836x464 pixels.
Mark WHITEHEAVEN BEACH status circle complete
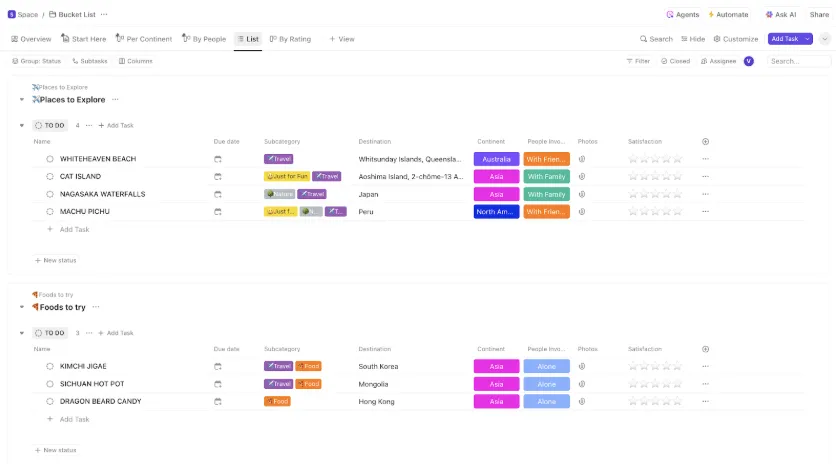coord(50,159)
